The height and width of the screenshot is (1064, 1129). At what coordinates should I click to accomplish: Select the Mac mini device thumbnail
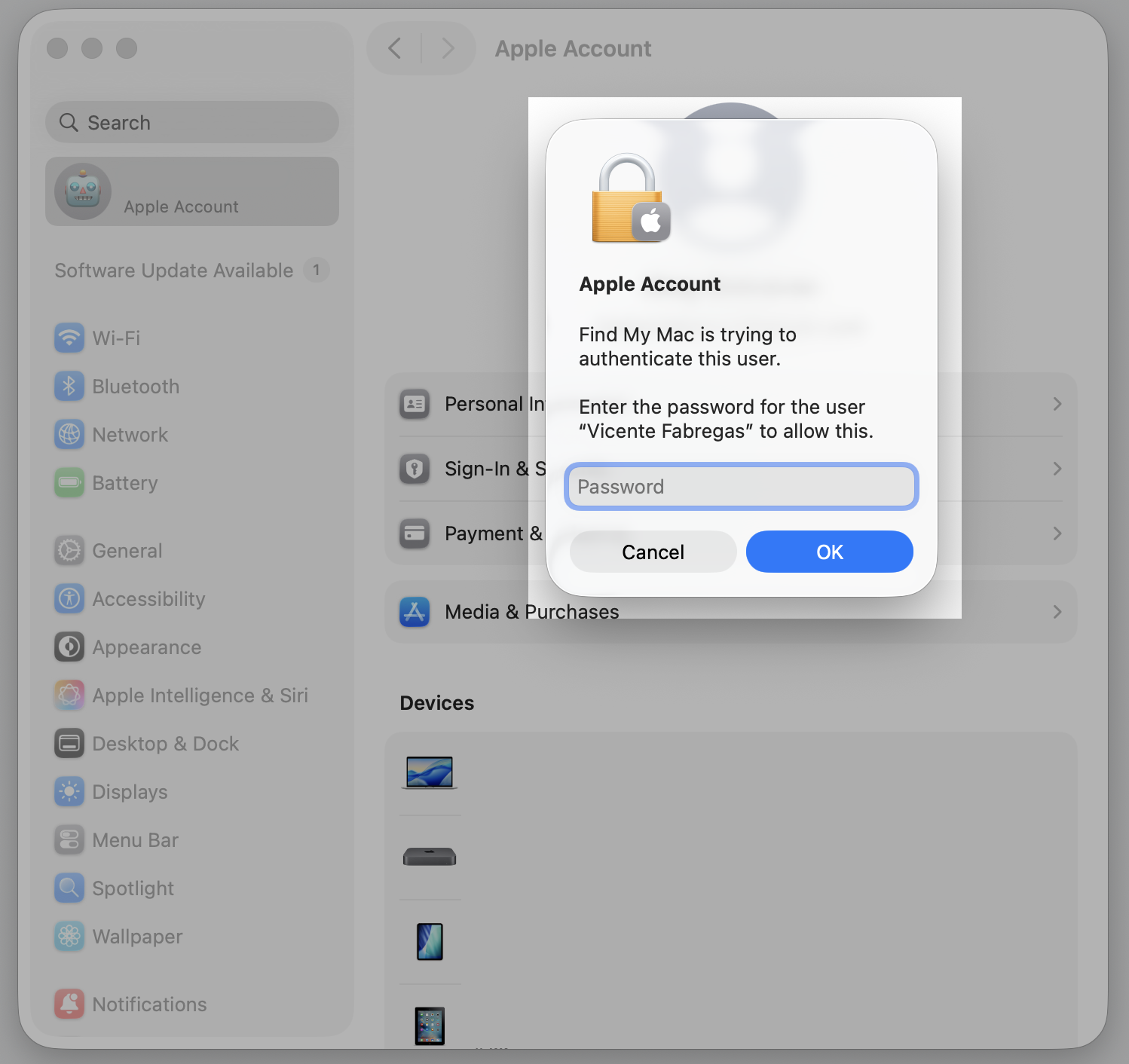click(430, 857)
